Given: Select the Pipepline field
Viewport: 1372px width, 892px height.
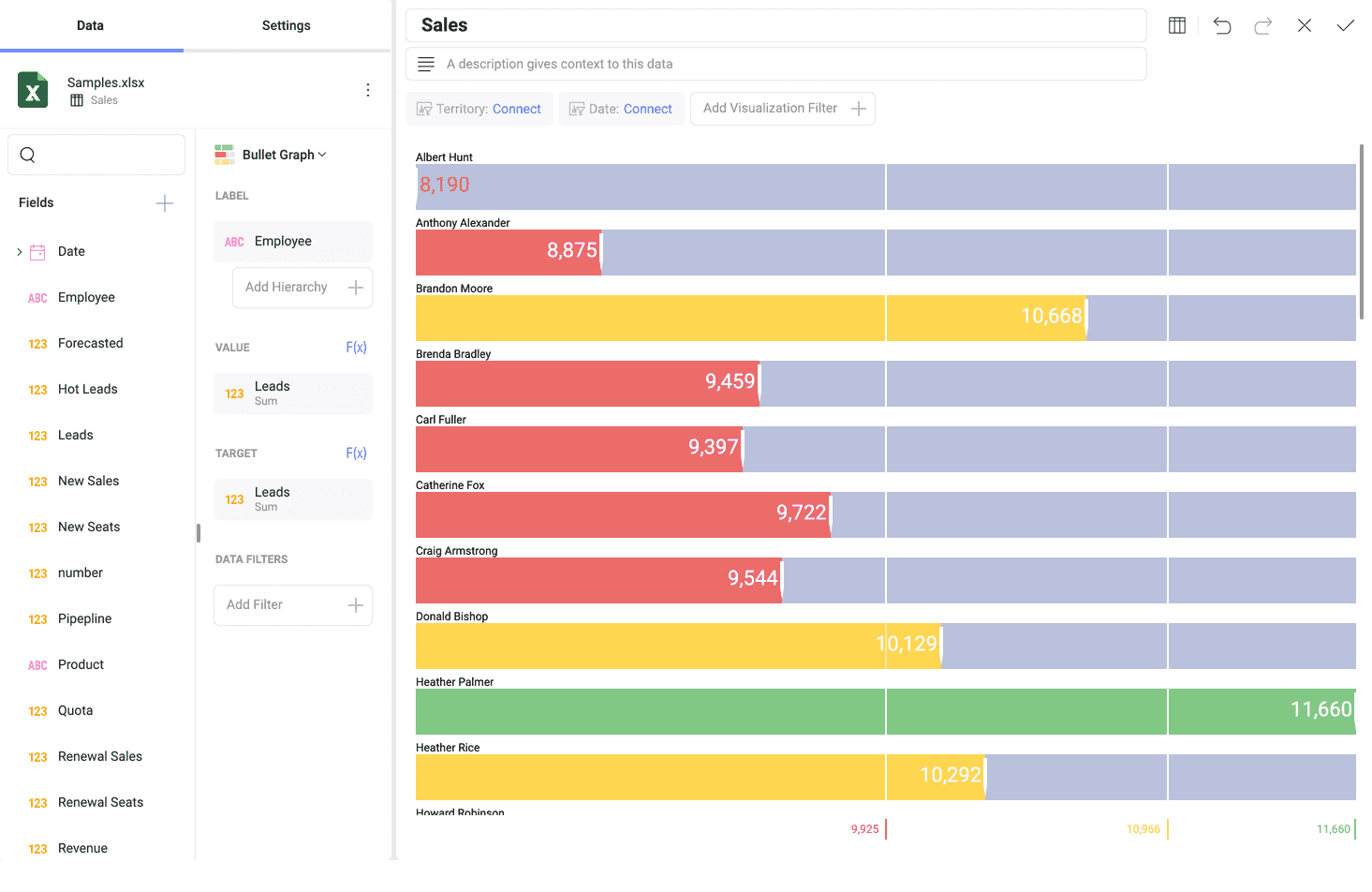Looking at the screenshot, I should (x=85, y=619).
